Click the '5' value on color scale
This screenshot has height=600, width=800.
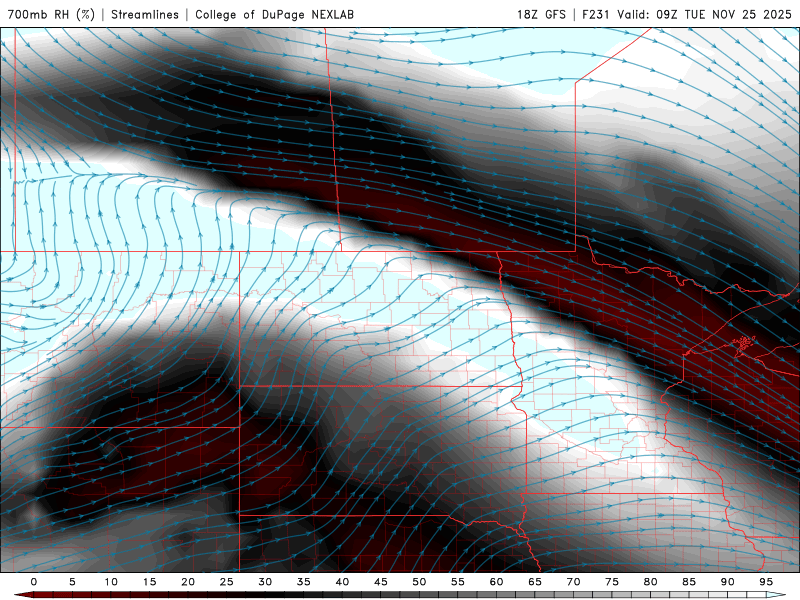coord(72,582)
